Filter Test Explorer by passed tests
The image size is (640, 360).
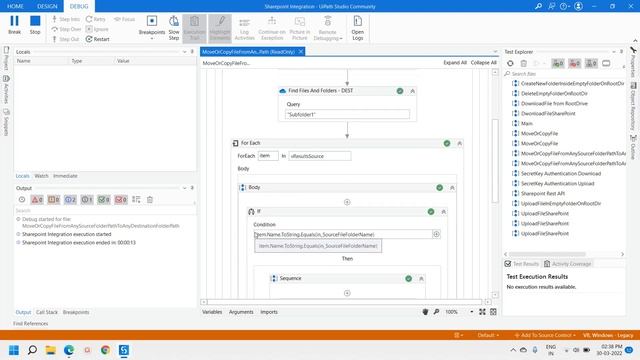[x=558, y=63]
